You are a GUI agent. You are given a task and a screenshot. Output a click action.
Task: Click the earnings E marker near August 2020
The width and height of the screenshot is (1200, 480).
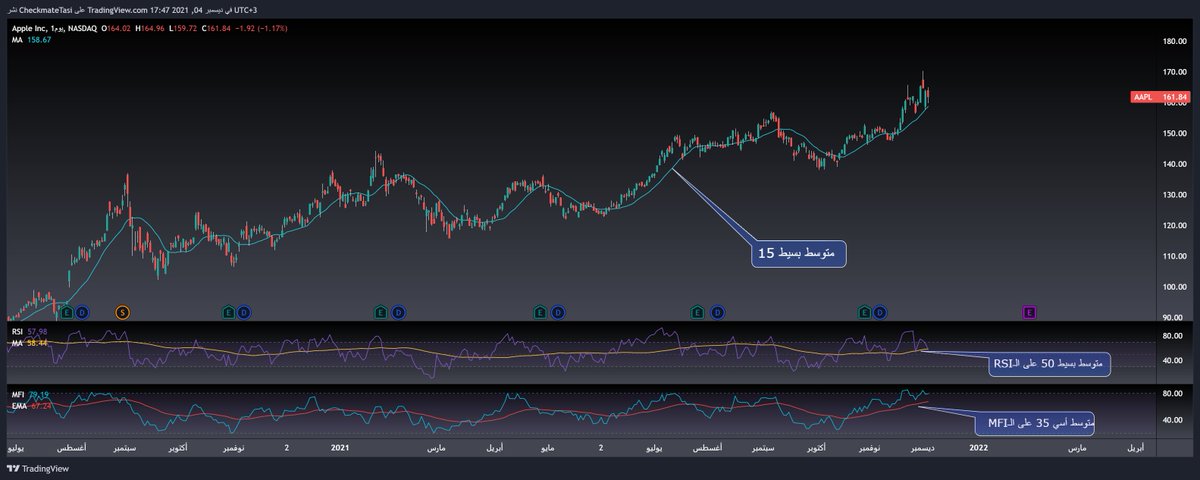[x=66, y=313]
